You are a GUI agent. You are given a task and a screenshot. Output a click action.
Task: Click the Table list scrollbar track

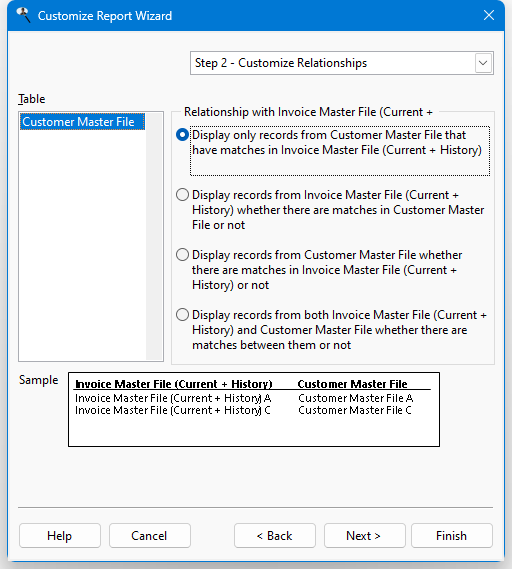154,236
